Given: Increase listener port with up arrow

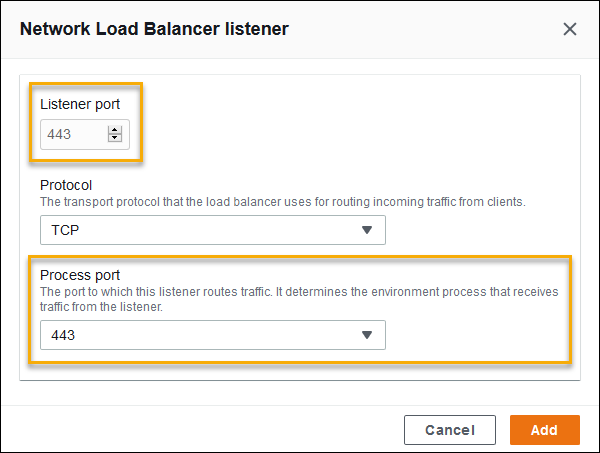Looking at the screenshot, I should [x=115, y=129].
